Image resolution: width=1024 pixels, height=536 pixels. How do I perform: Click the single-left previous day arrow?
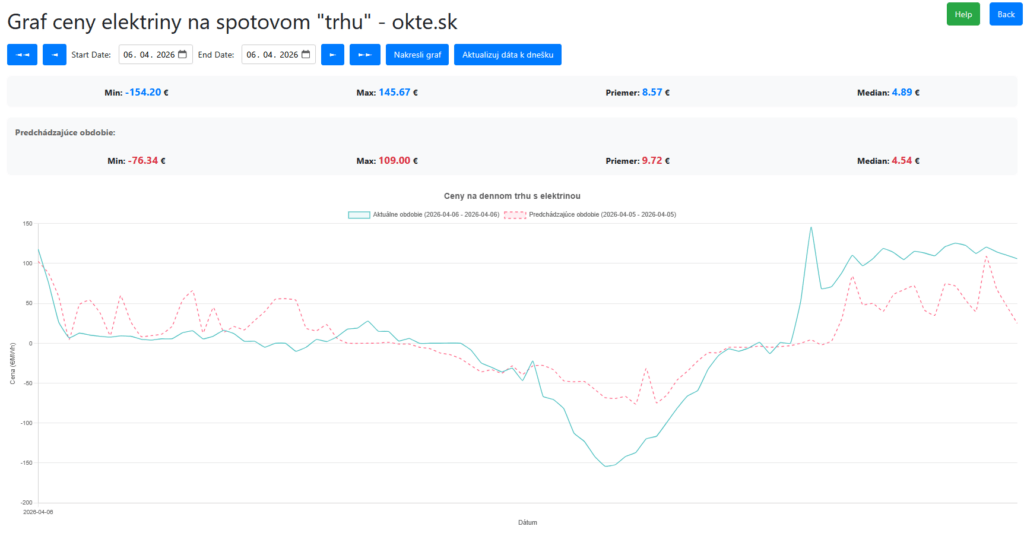click(x=54, y=55)
